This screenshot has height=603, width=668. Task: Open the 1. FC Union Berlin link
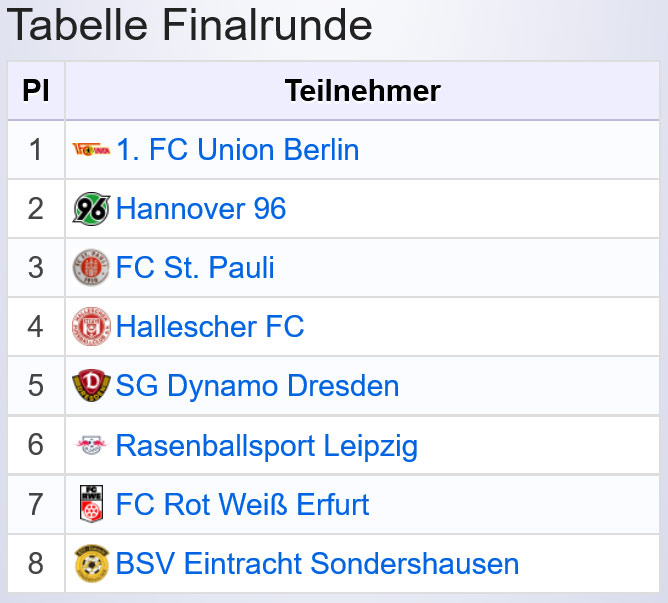[238, 150]
